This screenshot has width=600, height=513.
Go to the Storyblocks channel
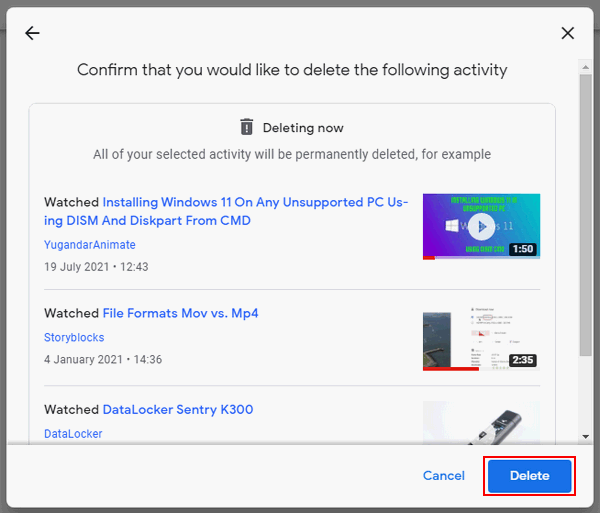[74, 338]
